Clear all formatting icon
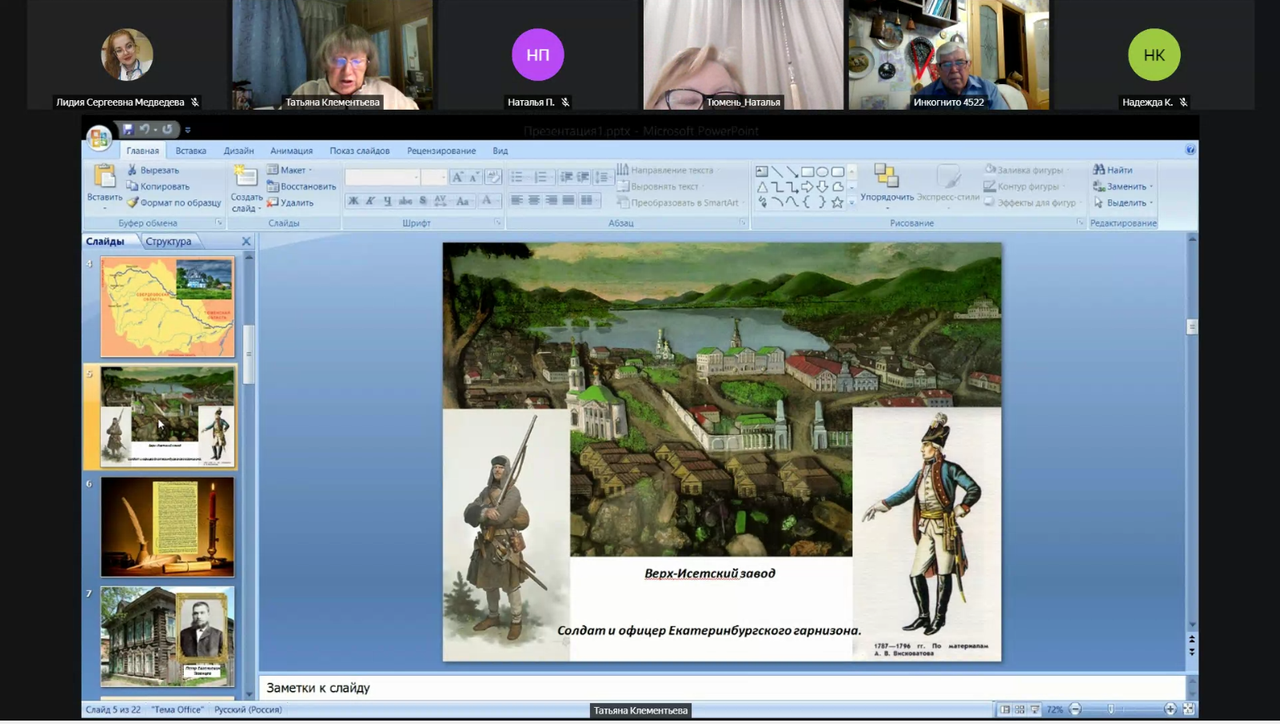Viewport: 1280px width, 724px height. click(x=492, y=177)
